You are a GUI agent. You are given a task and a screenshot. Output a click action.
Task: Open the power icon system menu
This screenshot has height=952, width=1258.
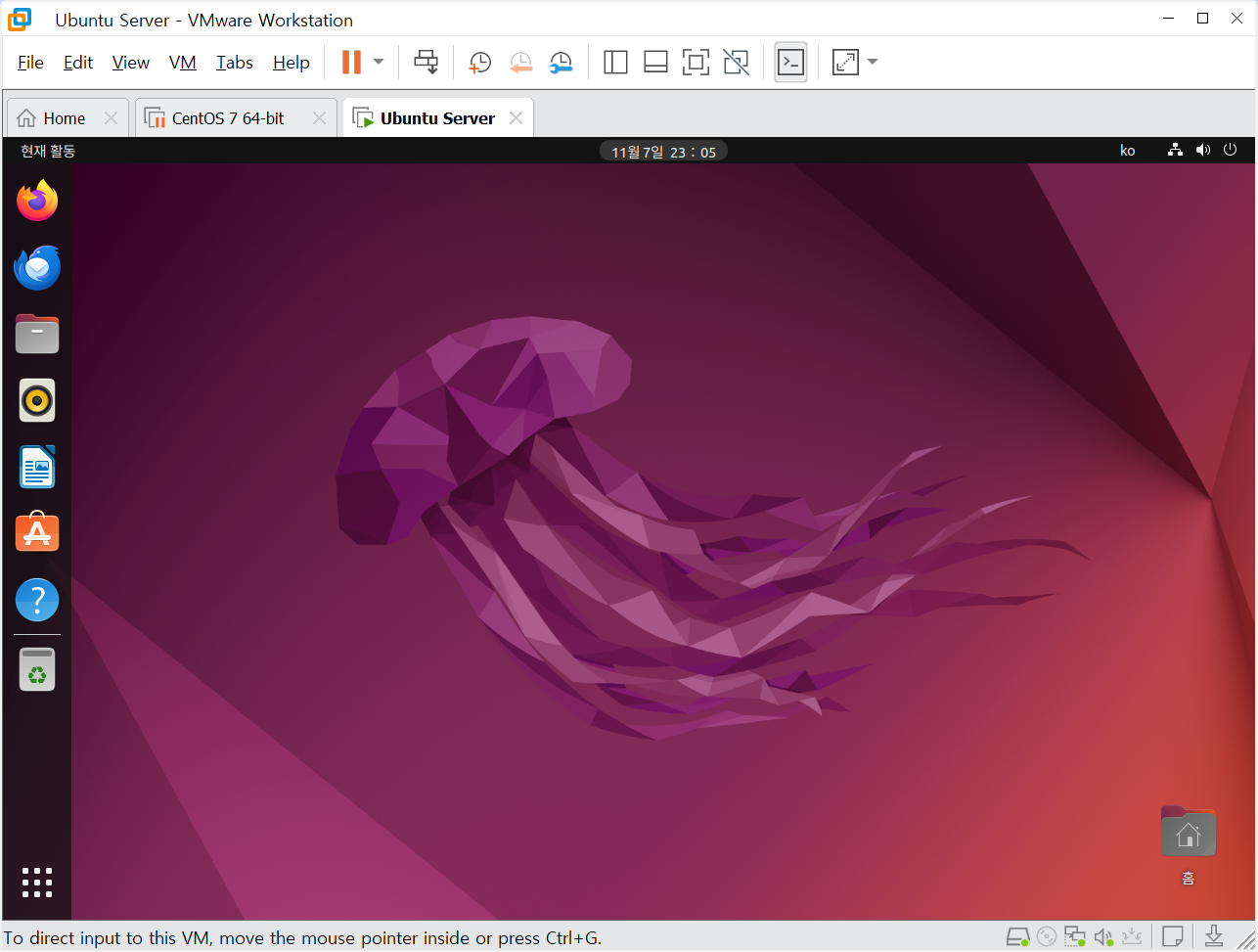[x=1231, y=151]
